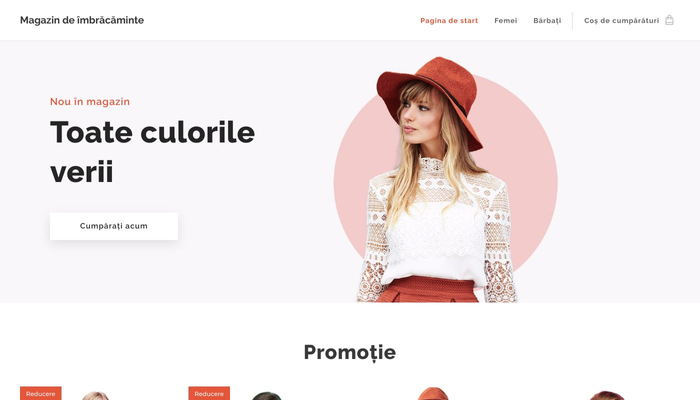Open the Femei menu item
This screenshot has width=700, height=400.
pyautogui.click(x=506, y=21)
